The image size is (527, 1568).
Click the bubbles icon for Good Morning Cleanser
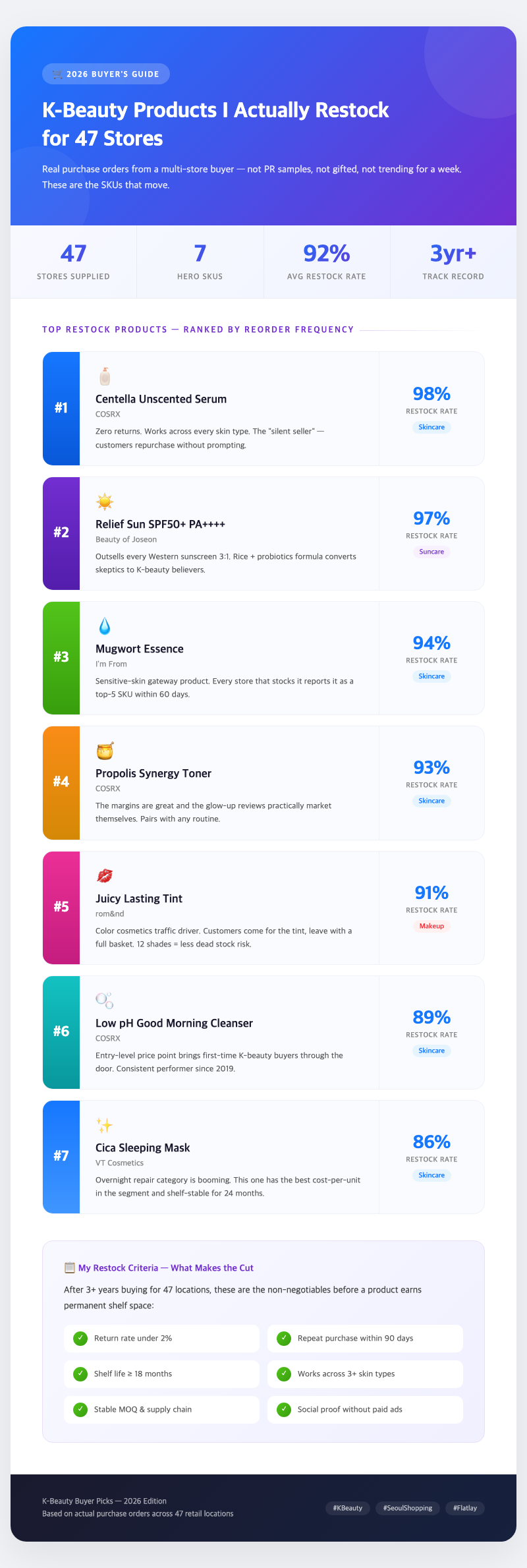point(105,1001)
